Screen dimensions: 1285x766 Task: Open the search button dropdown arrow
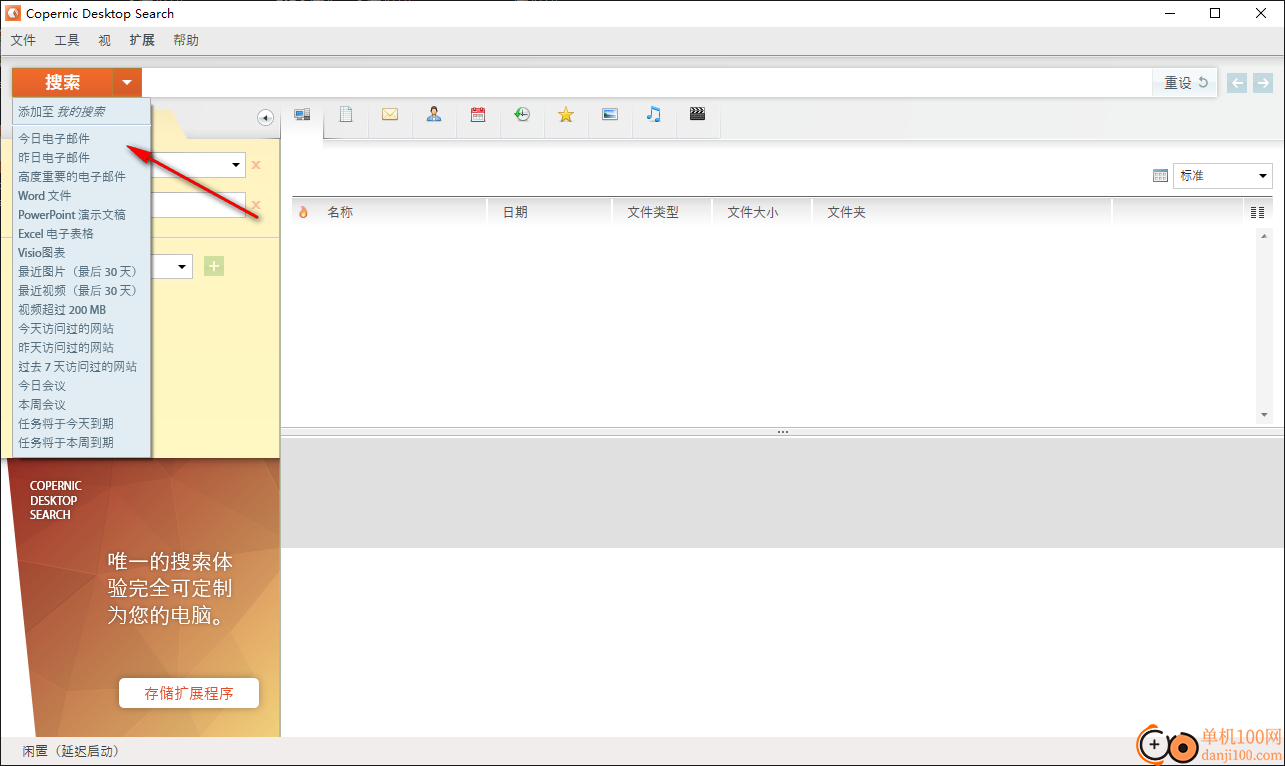127,83
